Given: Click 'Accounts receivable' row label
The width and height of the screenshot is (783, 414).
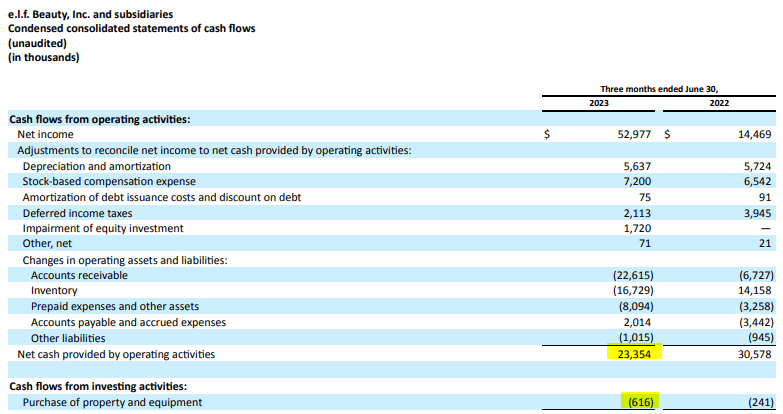Looking at the screenshot, I should 79,275.
